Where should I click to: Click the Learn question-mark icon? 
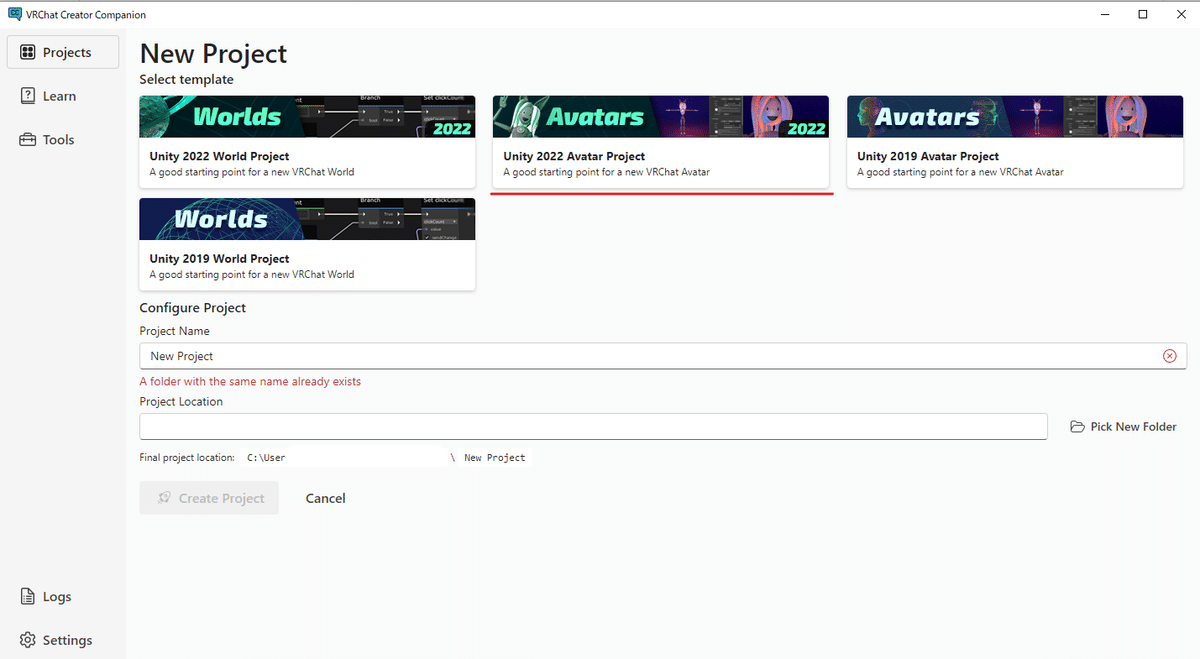point(28,96)
